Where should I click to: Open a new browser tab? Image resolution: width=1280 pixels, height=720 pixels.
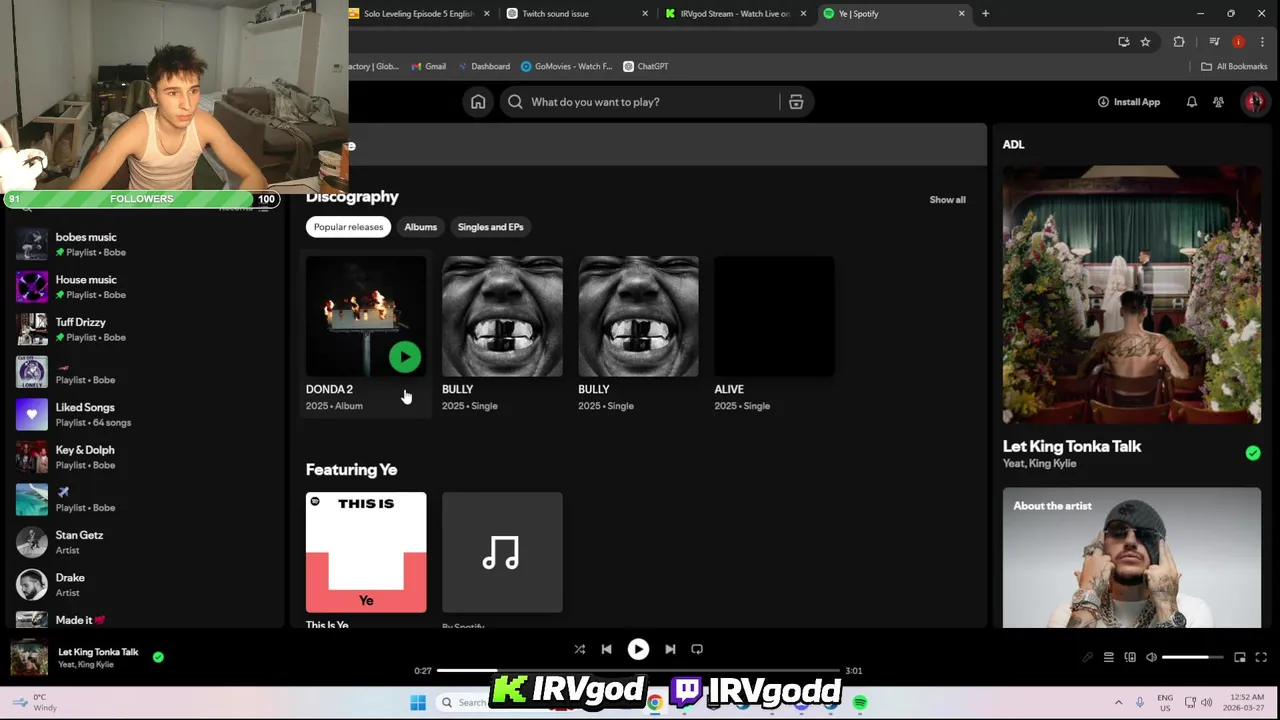point(985,14)
